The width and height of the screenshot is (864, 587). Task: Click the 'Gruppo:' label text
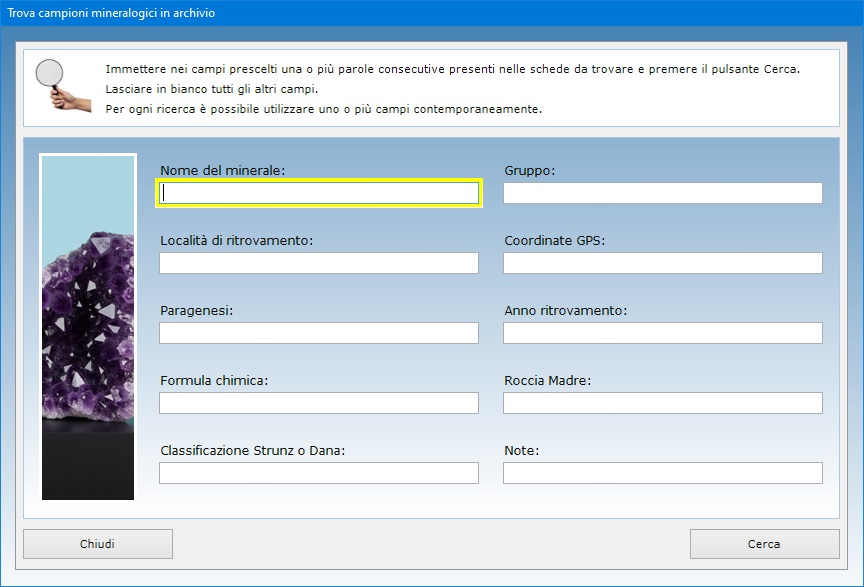click(x=530, y=171)
